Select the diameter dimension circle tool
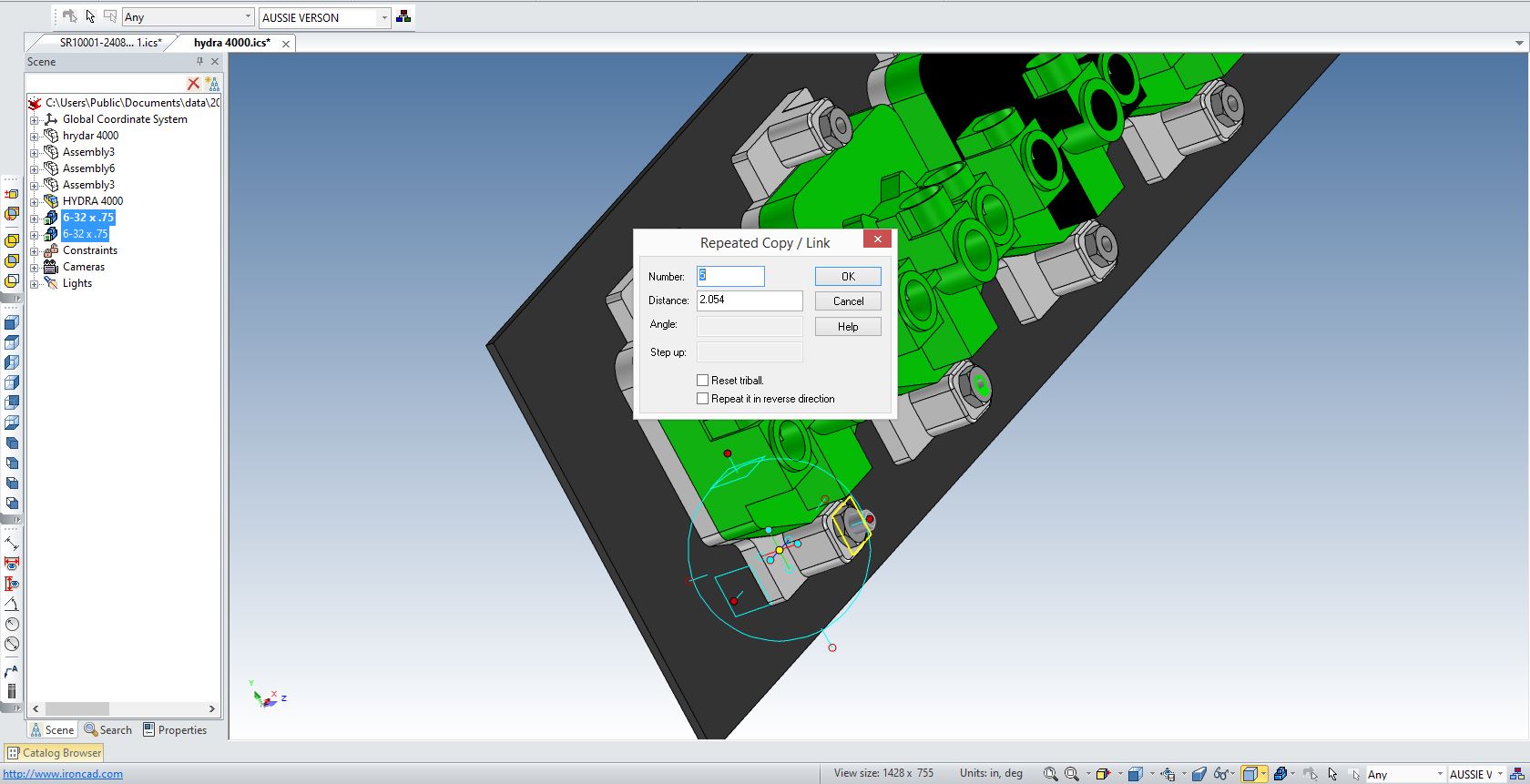This screenshot has height=784, width=1530. coord(12,644)
